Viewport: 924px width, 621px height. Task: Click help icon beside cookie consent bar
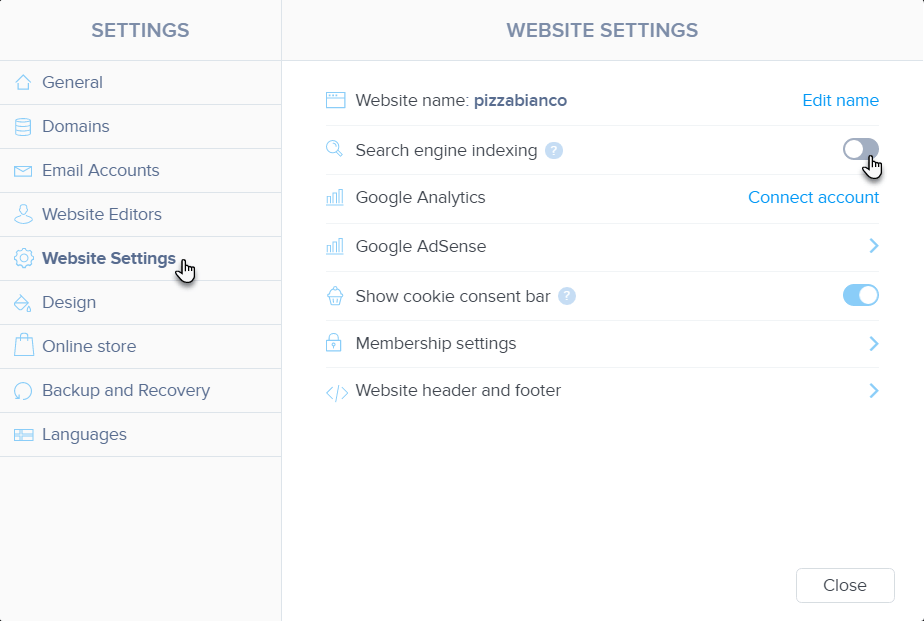[x=567, y=296]
